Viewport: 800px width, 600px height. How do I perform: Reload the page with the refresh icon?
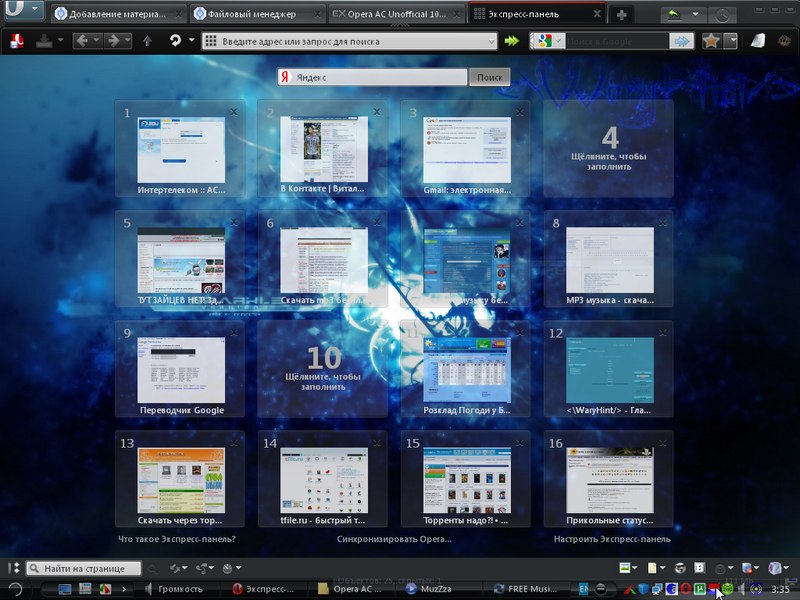coord(176,41)
